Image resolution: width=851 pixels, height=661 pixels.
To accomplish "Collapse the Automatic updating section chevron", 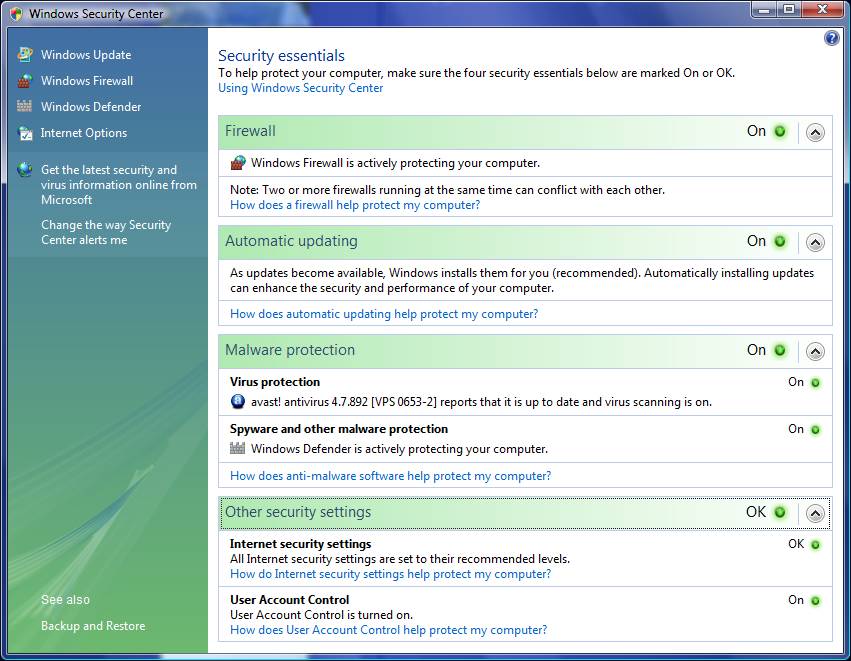I will [x=815, y=243].
